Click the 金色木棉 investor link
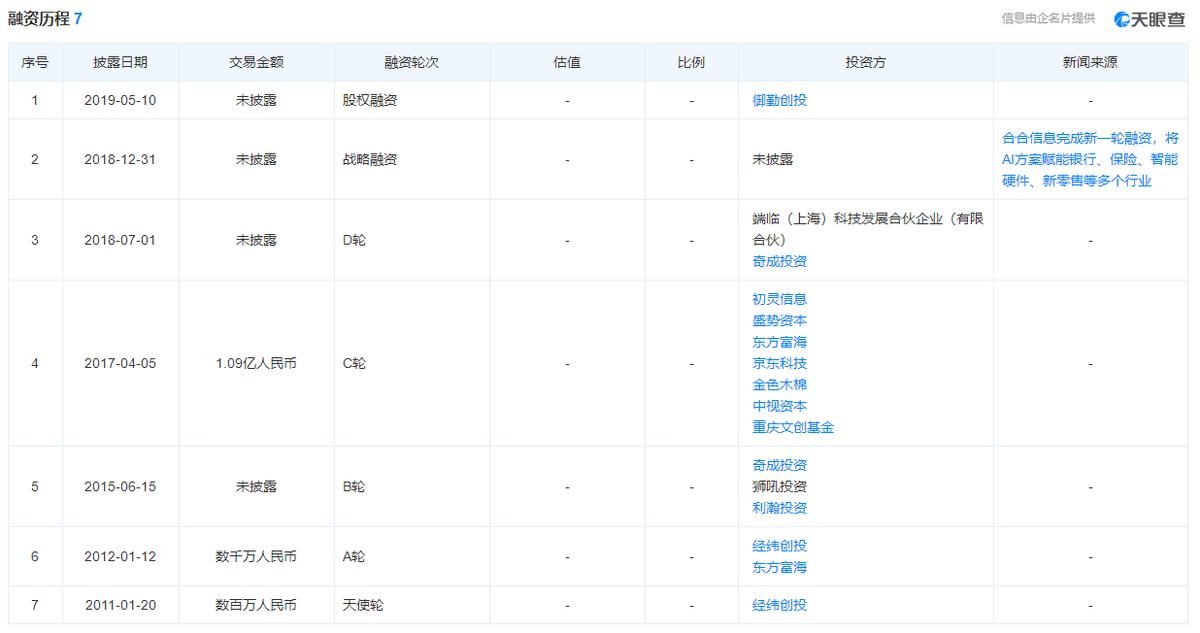This screenshot has width=1200, height=633. click(x=779, y=385)
